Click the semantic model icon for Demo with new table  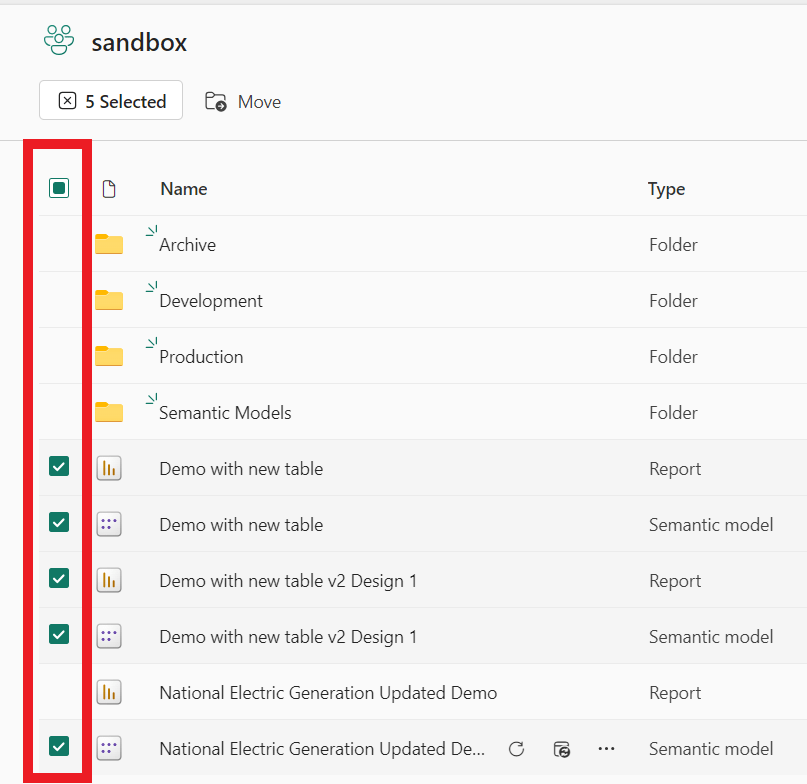coord(110,524)
